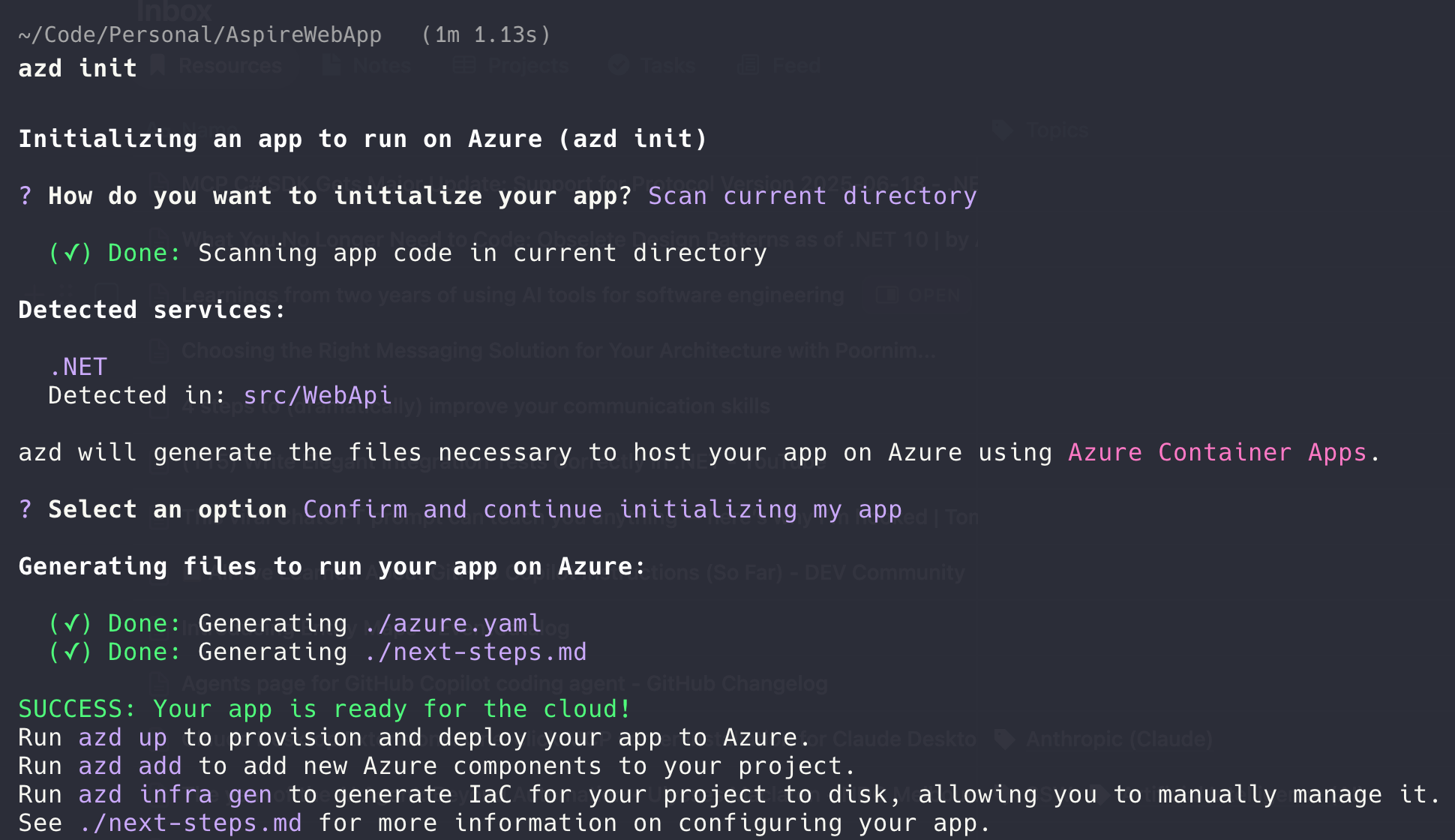Click the "azd init" command line
The height and width of the screenshot is (840, 1455).
click(x=78, y=68)
